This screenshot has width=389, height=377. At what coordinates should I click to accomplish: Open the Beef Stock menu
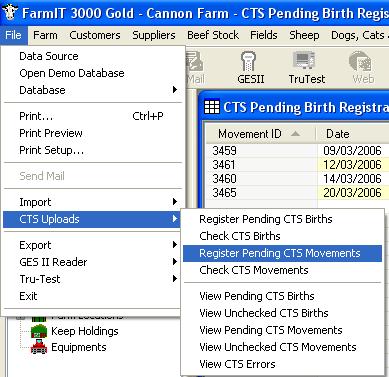[x=213, y=35]
